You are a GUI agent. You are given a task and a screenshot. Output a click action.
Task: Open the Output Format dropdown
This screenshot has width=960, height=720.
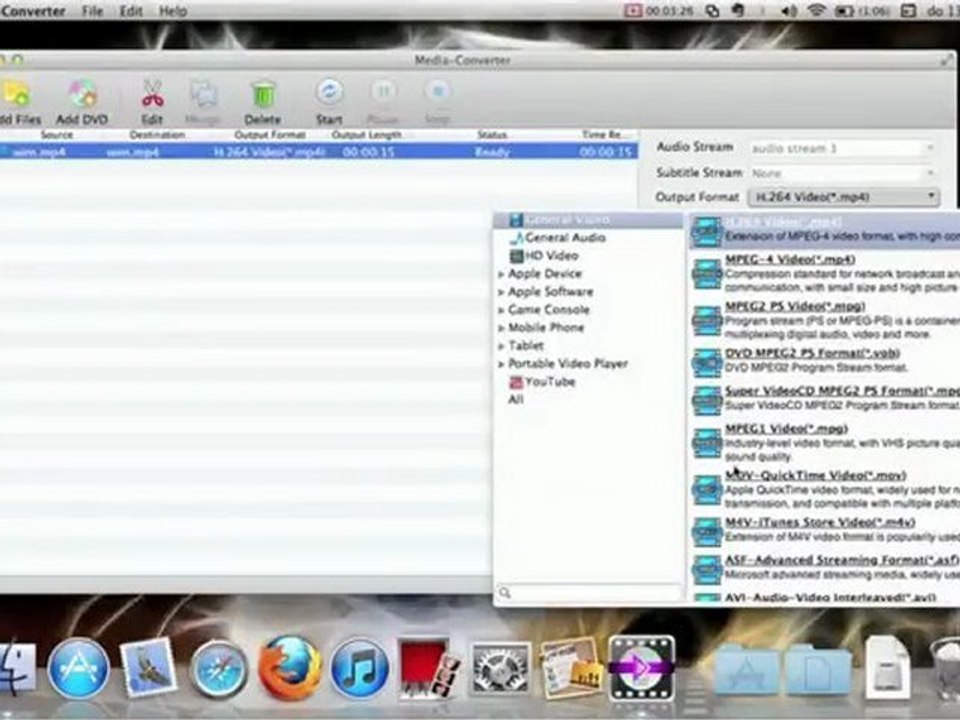tap(843, 197)
